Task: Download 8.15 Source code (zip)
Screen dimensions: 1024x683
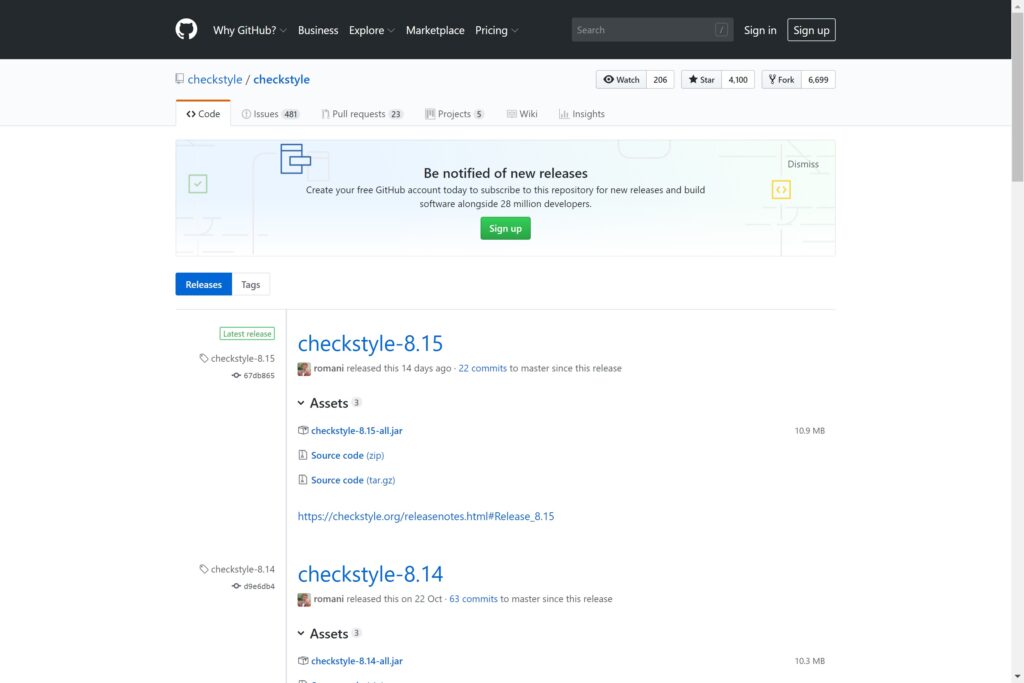Action: pyautogui.click(x=347, y=455)
